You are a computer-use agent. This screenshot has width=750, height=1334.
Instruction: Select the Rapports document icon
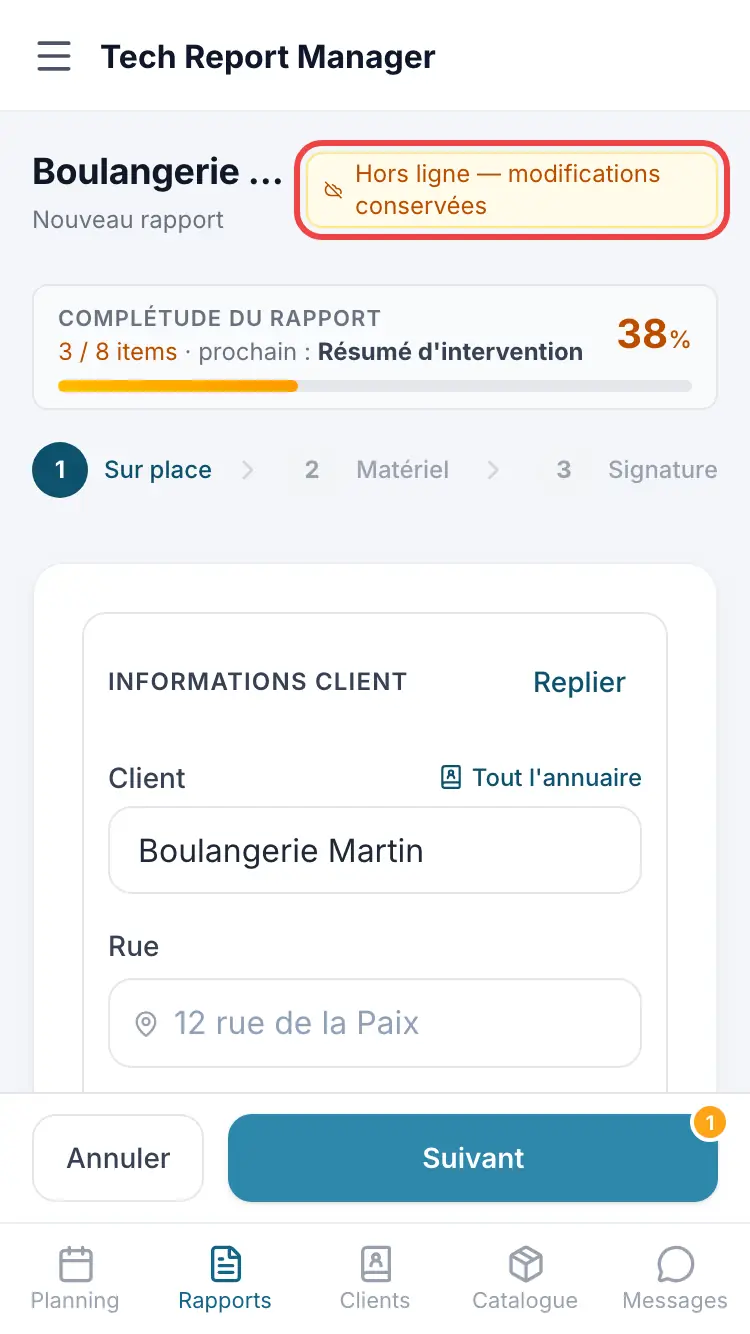click(225, 1264)
